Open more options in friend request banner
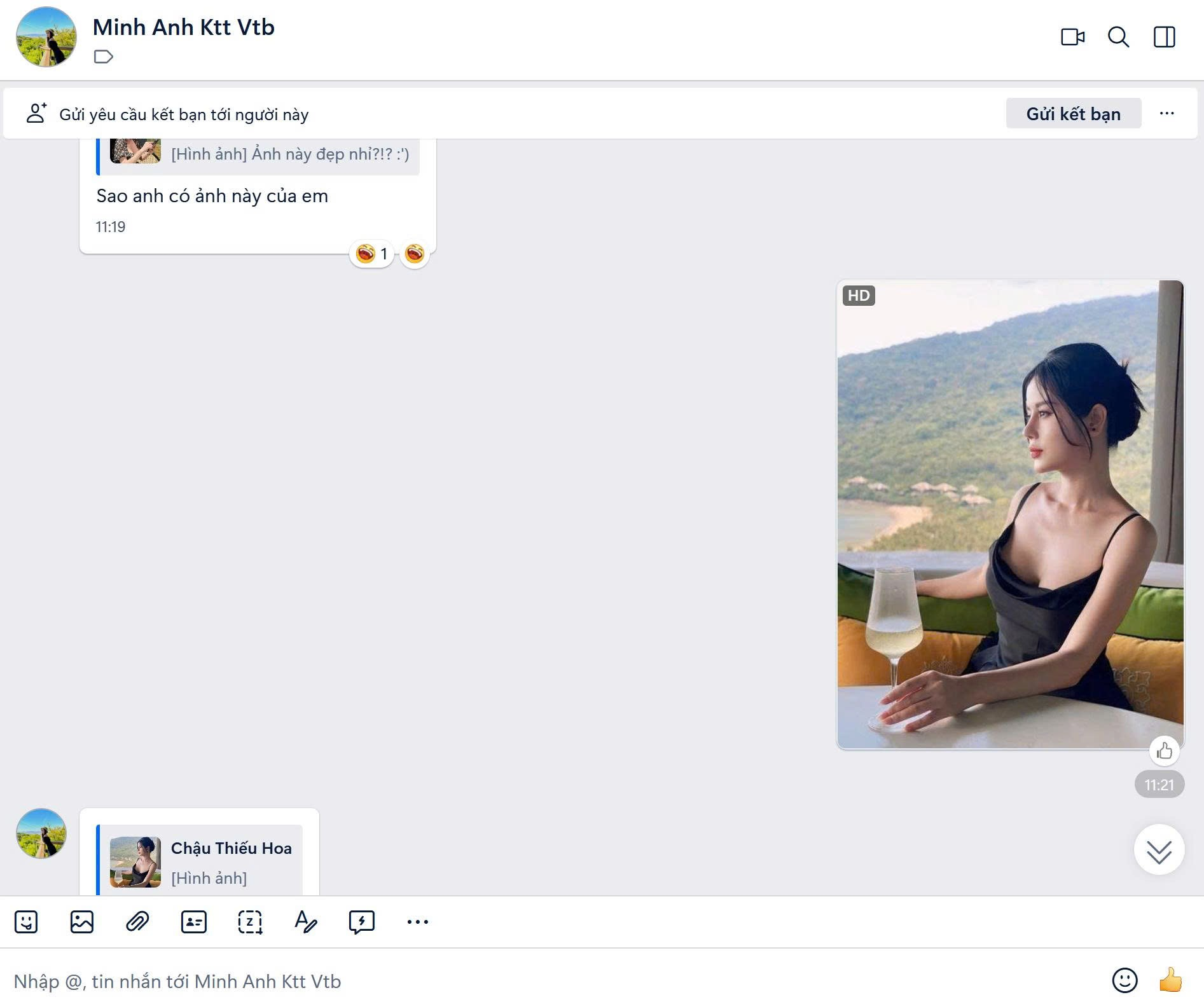Viewport: 1204px width, 1002px height. [1166, 114]
